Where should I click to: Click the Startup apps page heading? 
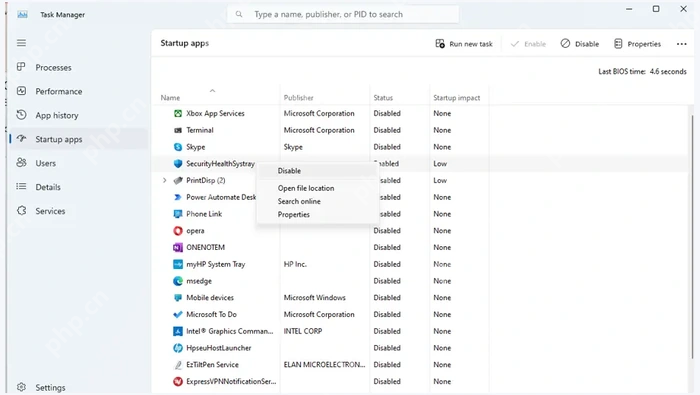184,43
